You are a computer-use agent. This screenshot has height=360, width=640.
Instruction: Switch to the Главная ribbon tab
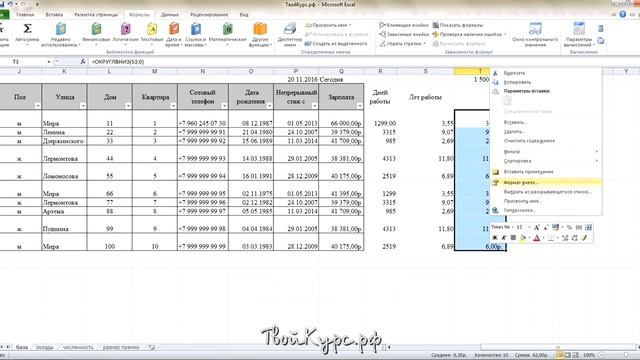point(25,15)
